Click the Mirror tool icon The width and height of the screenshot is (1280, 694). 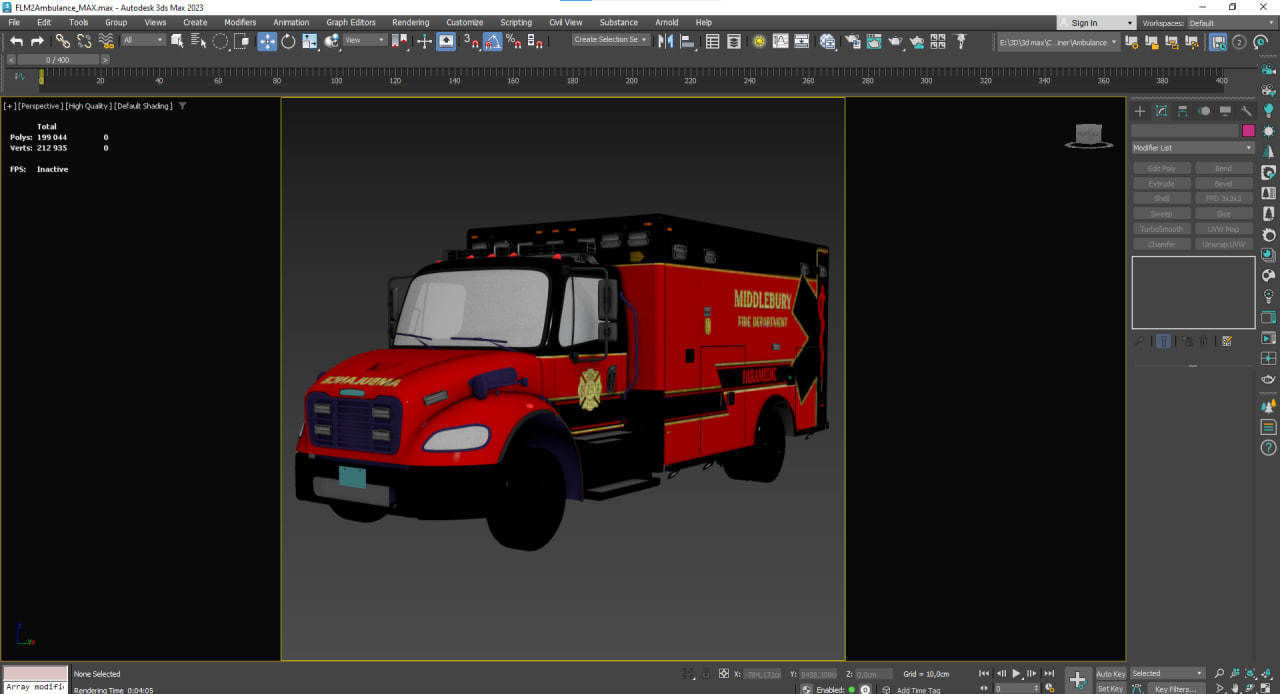[x=665, y=41]
